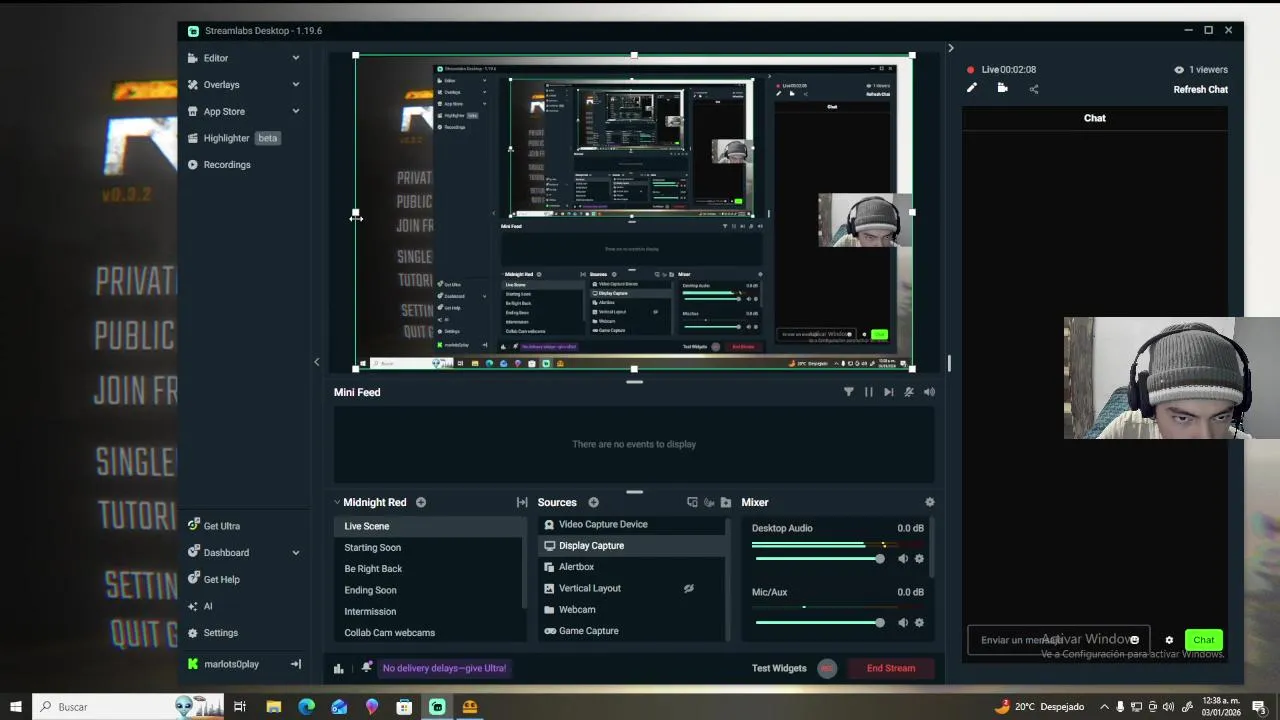Screen dimensions: 1280x720
Task: Open Task View on the taskbar
Action: tap(240, 707)
